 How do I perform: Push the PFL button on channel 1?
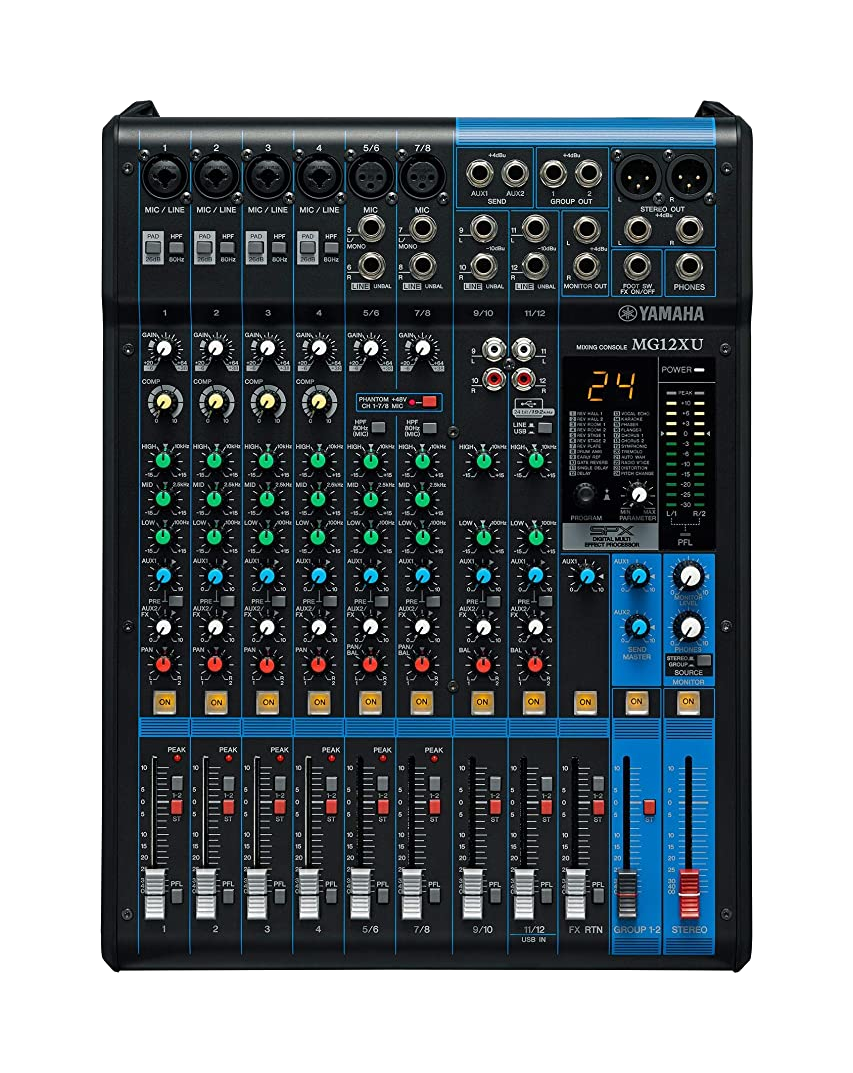(x=176, y=896)
